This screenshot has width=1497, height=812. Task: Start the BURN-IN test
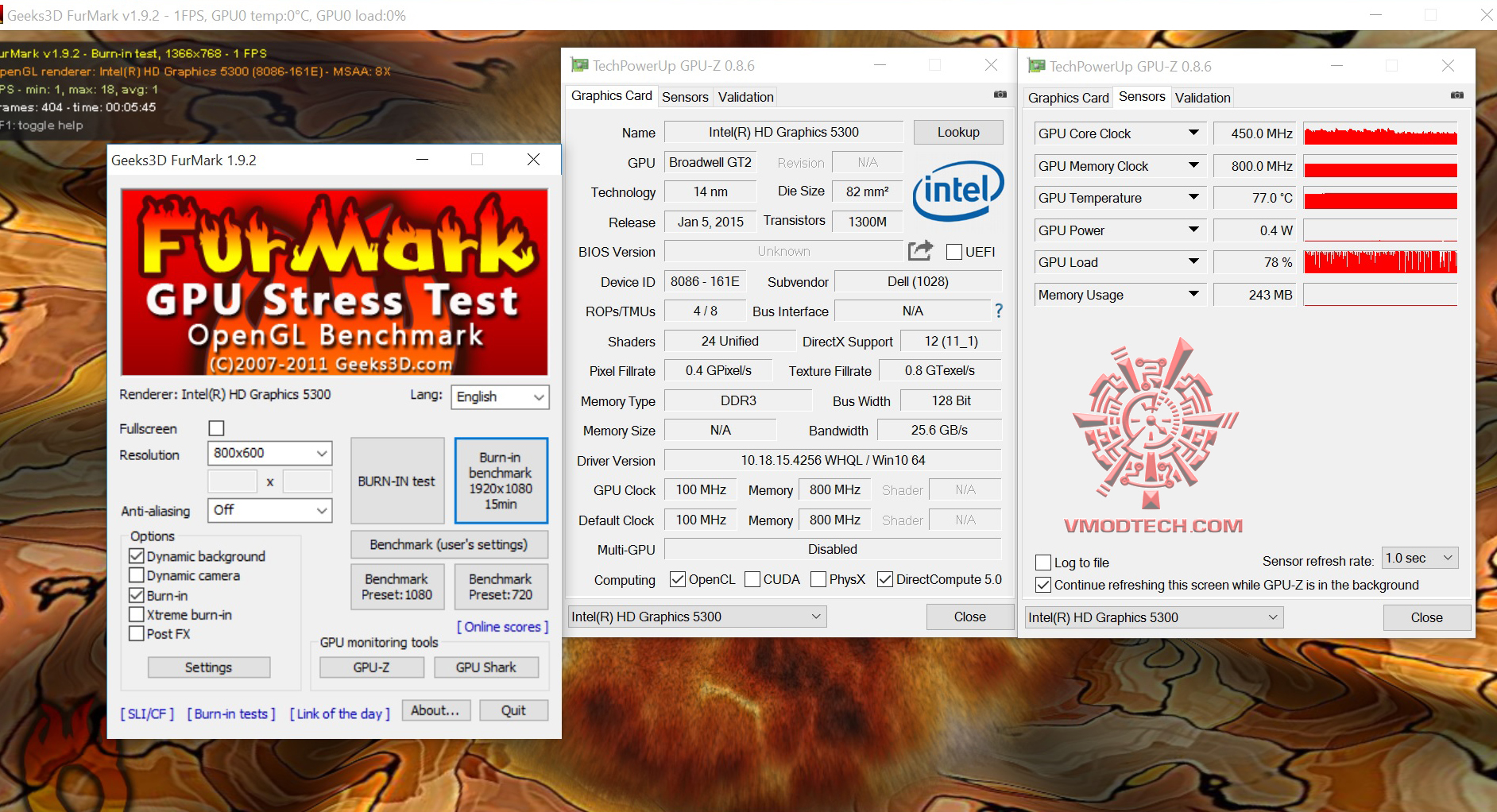click(x=396, y=481)
